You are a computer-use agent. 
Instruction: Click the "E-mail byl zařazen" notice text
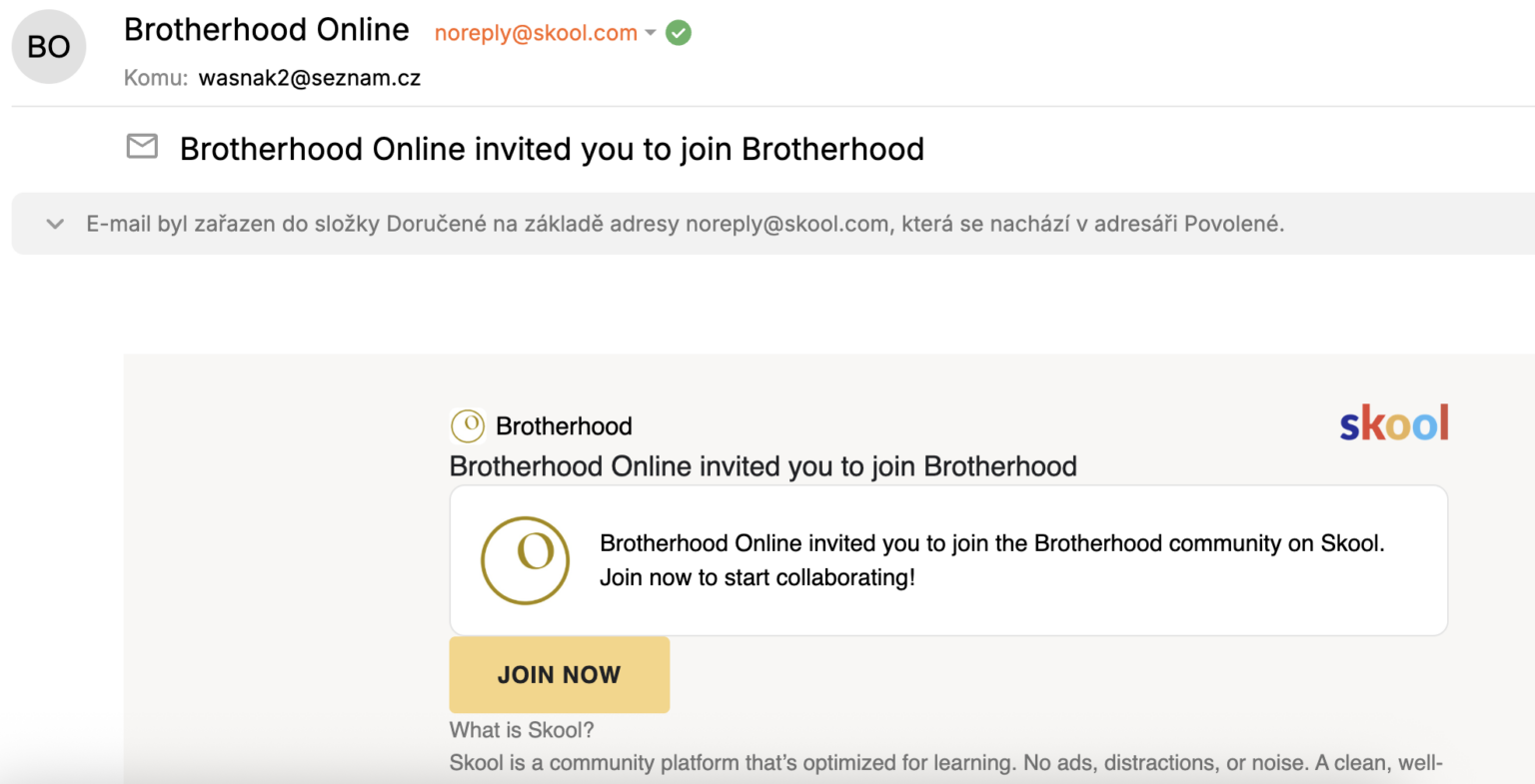coord(685,224)
